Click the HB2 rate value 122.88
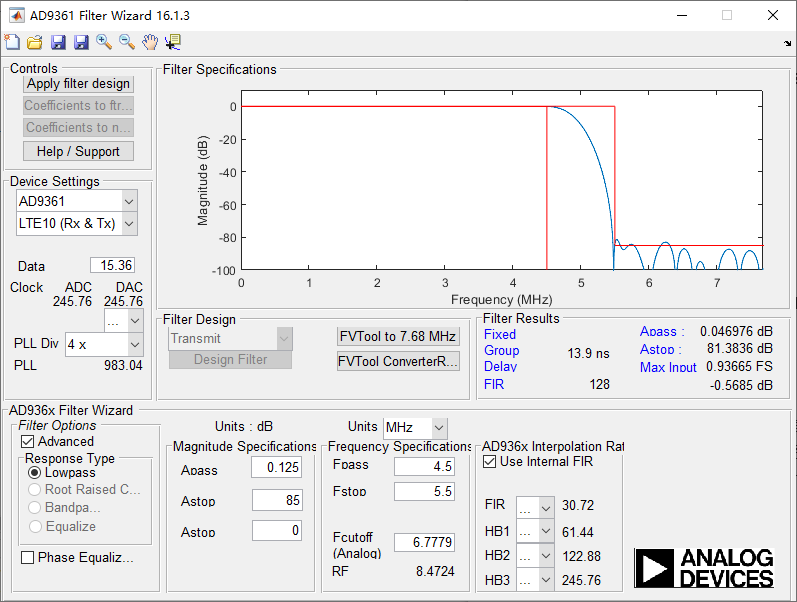The height and width of the screenshot is (602, 797). click(581, 556)
